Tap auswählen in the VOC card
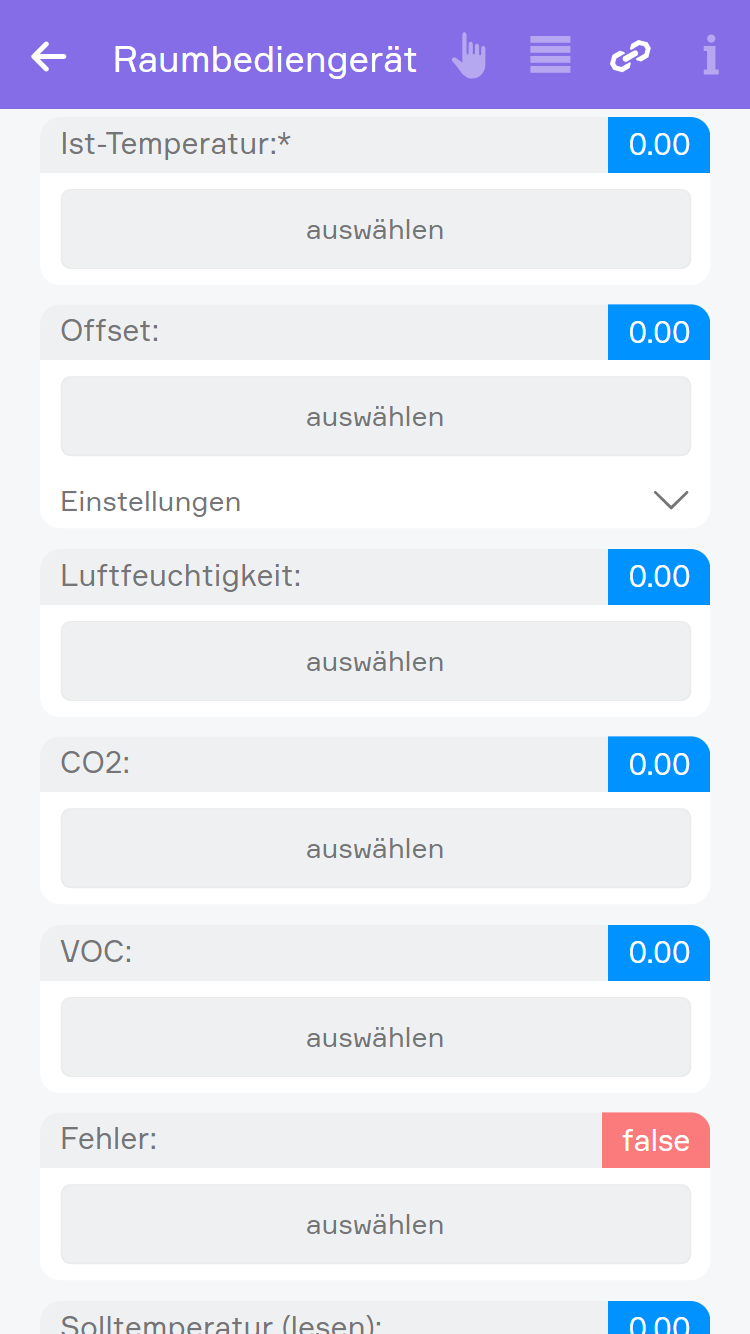The height and width of the screenshot is (1334, 750). pyautogui.click(x=375, y=1037)
